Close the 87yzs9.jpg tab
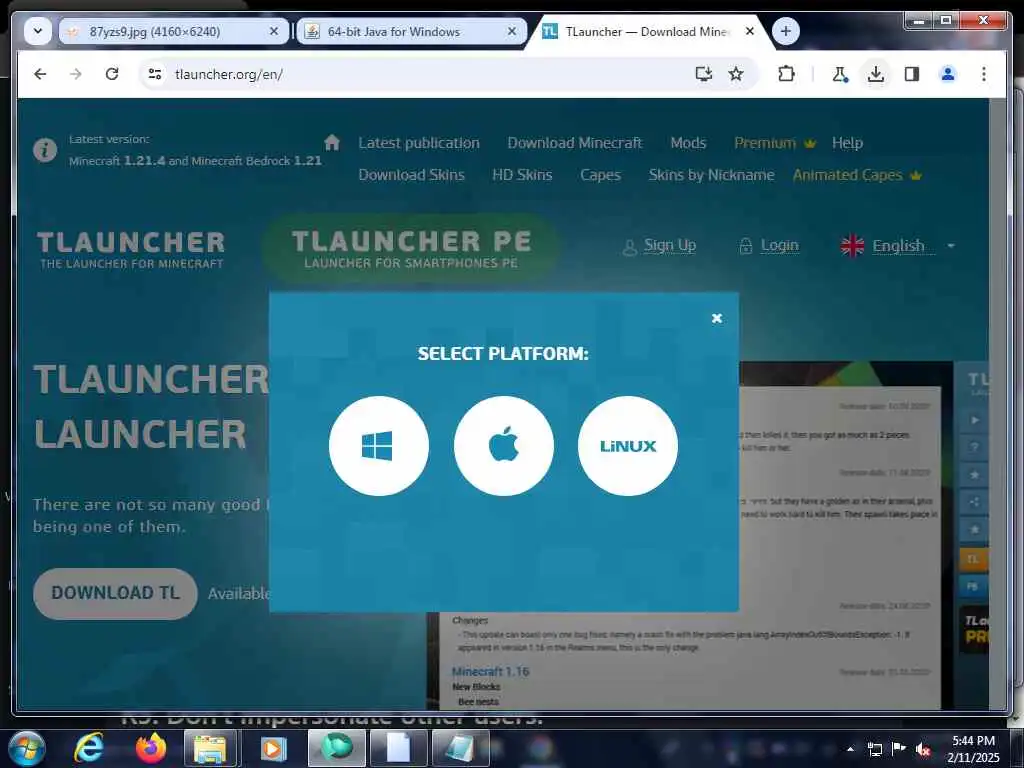This screenshot has width=1024, height=768. 274,31
